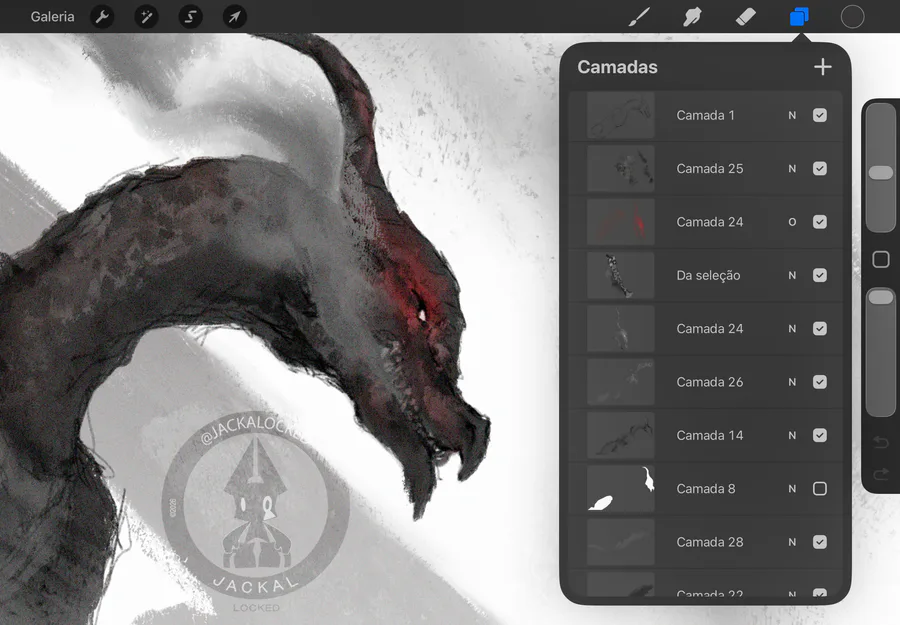Activate the Selection tool icon
This screenshot has width=900, height=625.
[191, 17]
